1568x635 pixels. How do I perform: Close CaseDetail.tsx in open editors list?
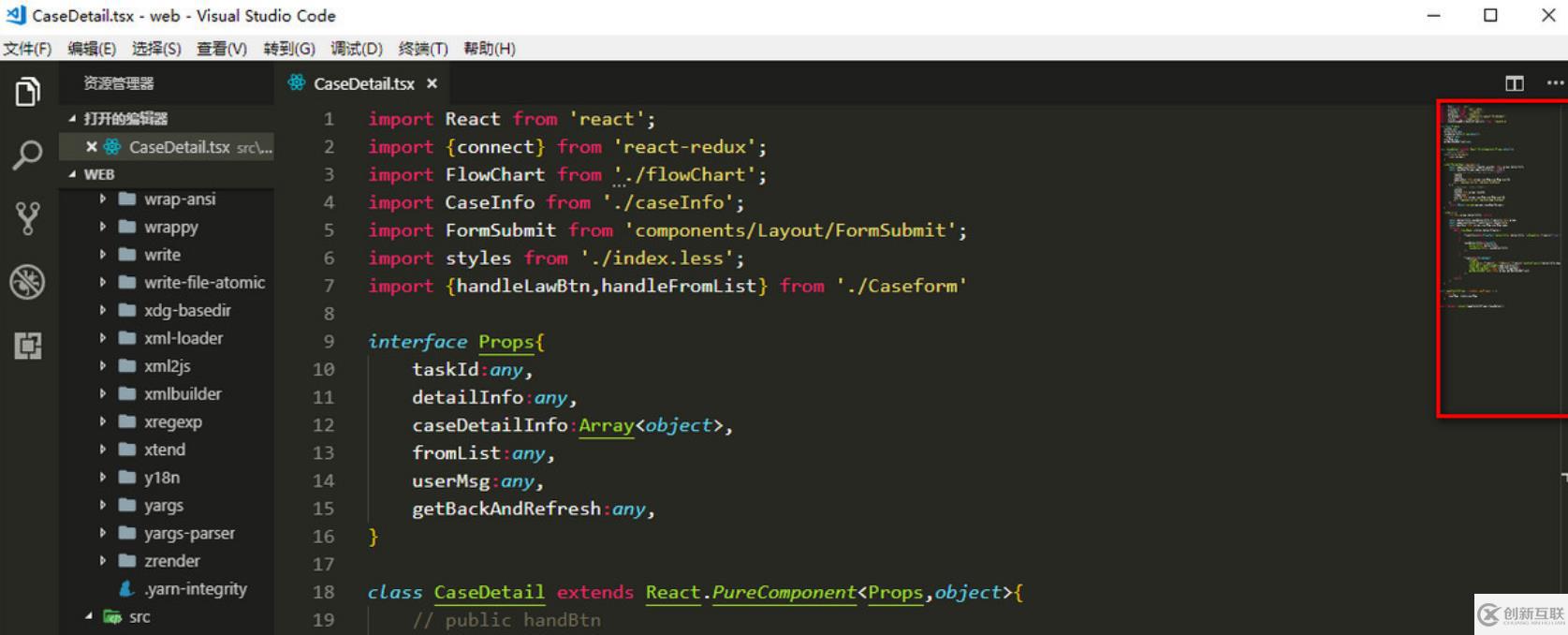pyautogui.click(x=91, y=146)
